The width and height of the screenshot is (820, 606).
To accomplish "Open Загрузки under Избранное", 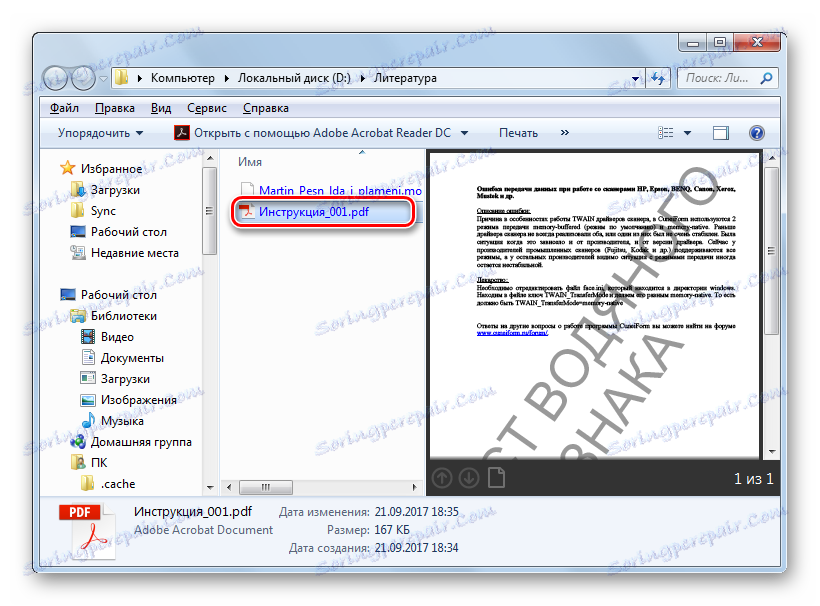I will tap(116, 190).
